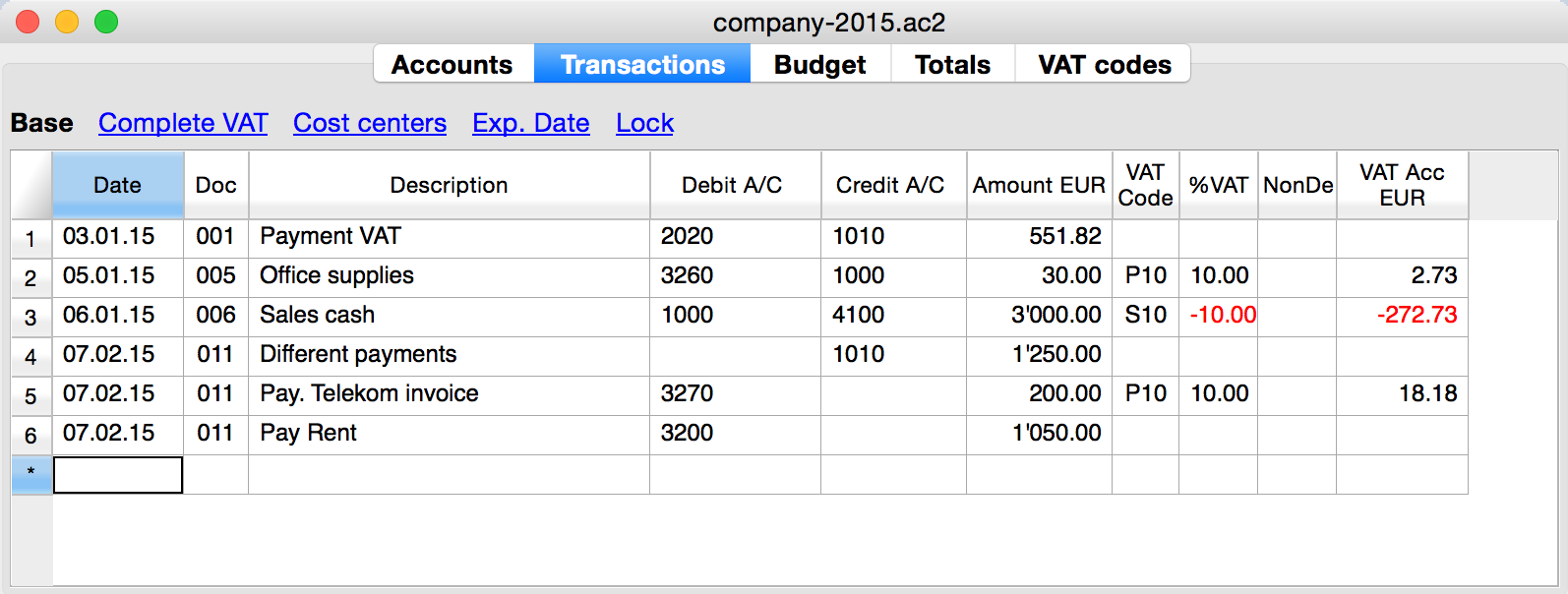
Task: Select the Transactions tab
Action: click(x=642, y=65)
